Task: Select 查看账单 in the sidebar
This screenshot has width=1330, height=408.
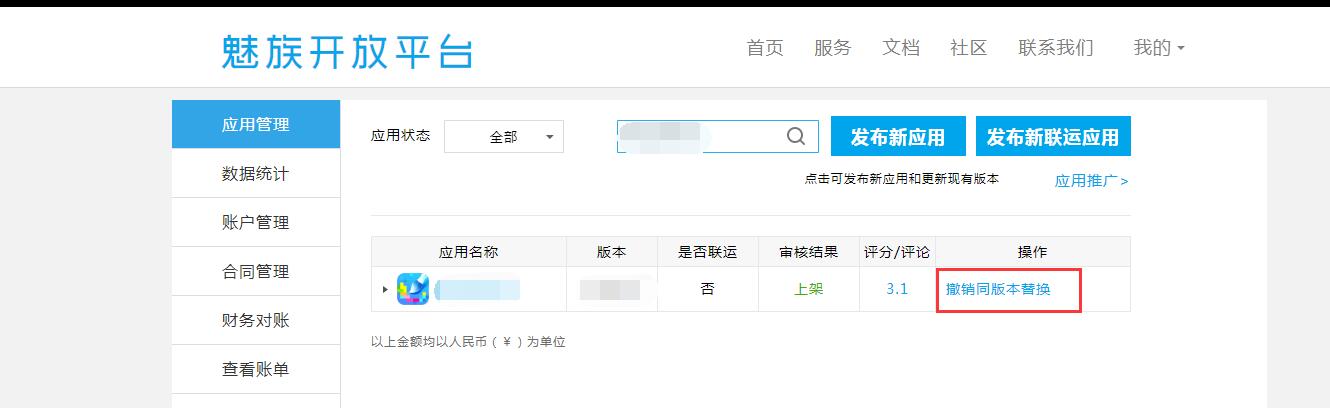Action: 256,369
